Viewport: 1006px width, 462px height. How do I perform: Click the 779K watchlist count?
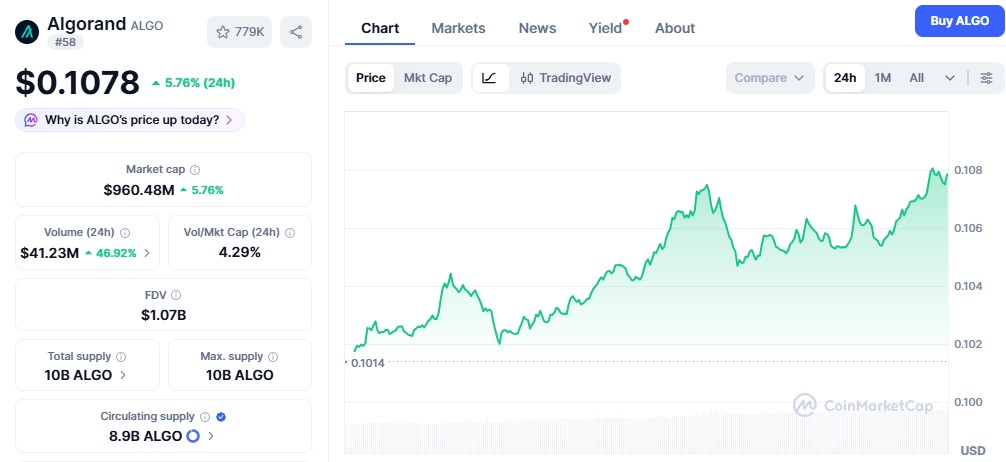(x=250, y=32)
